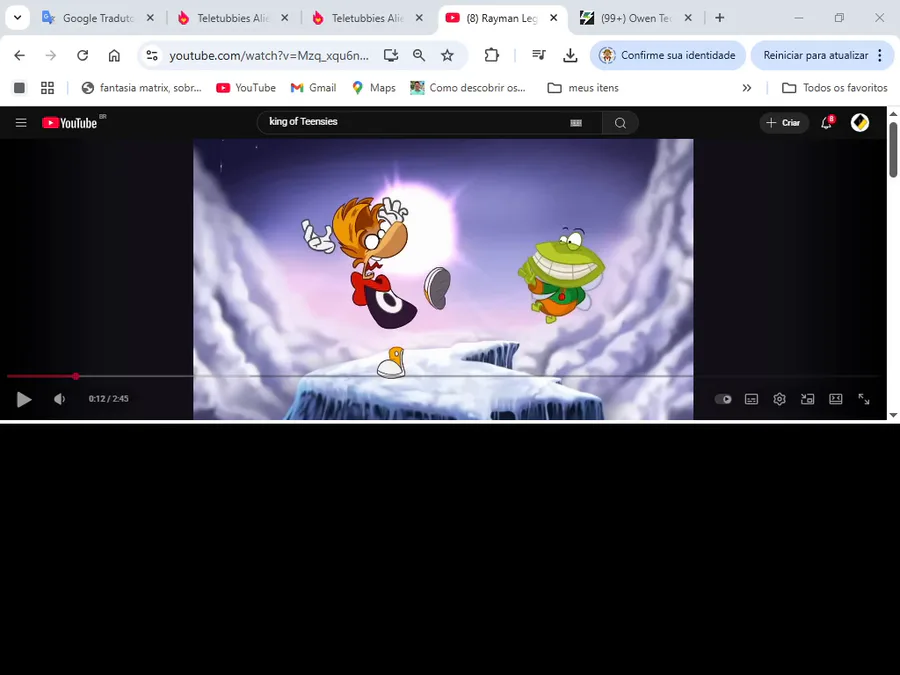Open the browser home page
The height and width of the screenshot is (675, 900).
point(114,55)
